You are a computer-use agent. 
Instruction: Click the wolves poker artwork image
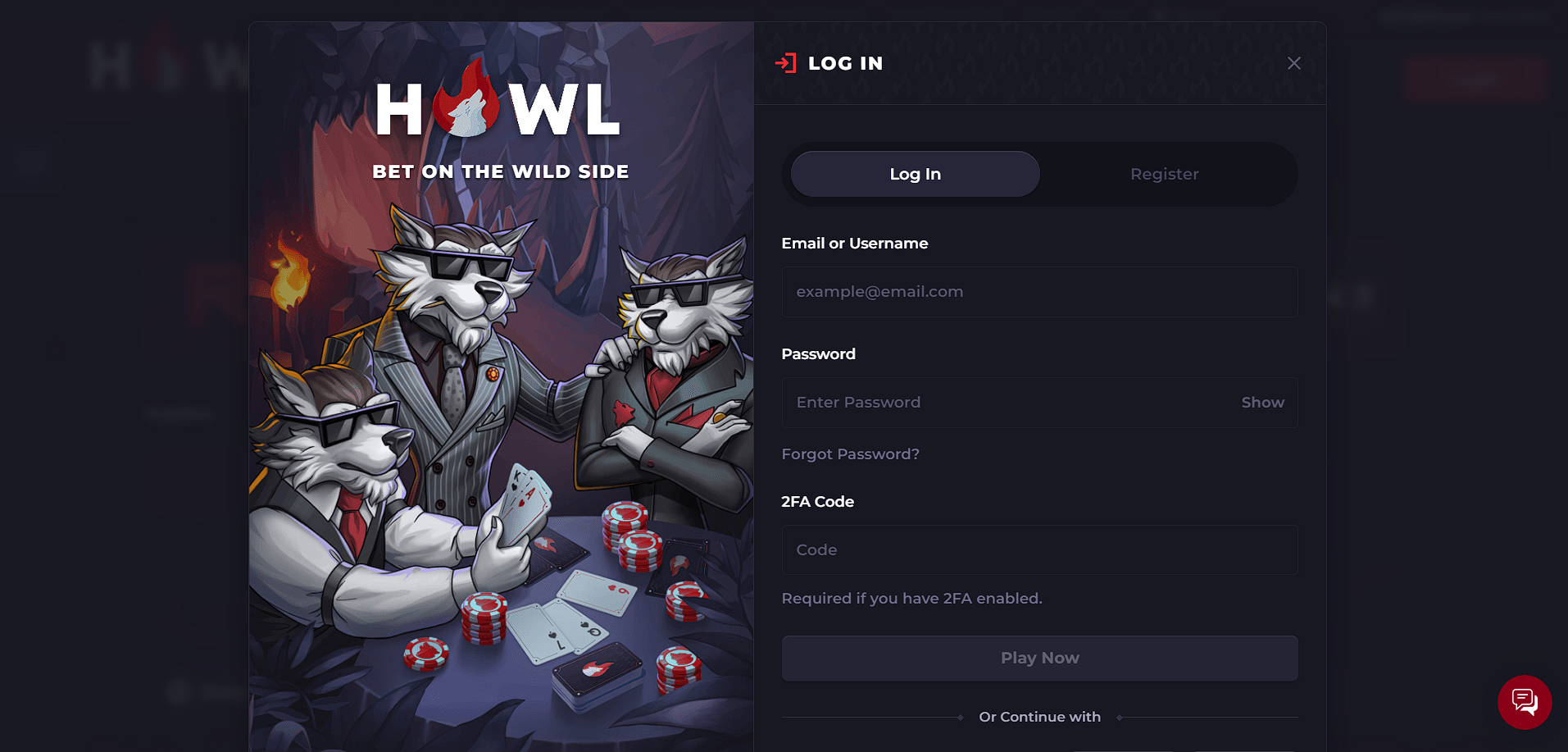point(501,459)
